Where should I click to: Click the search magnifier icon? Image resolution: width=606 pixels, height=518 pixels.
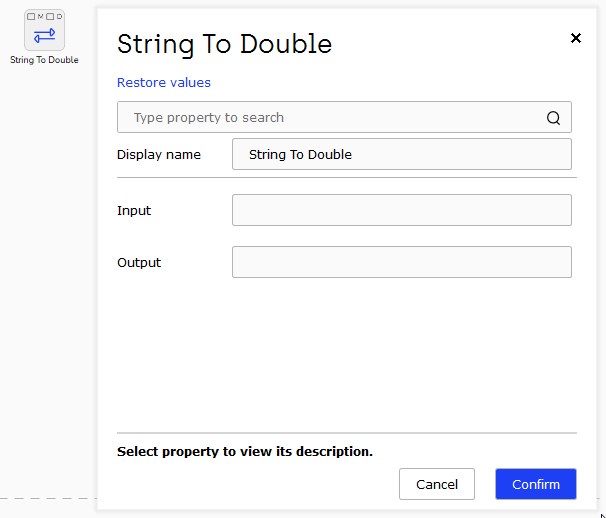tap(553, 118)
